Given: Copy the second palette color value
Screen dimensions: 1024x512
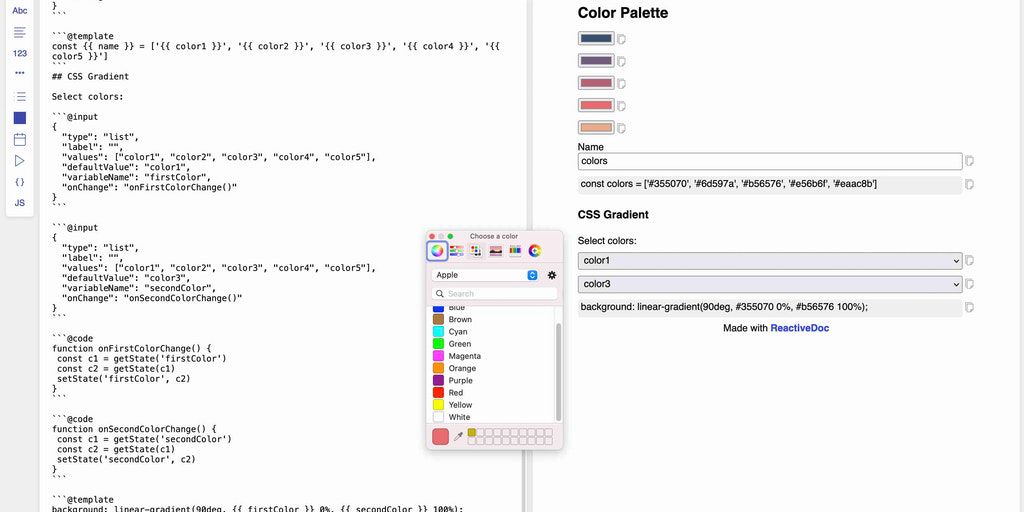Looking at the screenshot, I should tap(622, 61).
